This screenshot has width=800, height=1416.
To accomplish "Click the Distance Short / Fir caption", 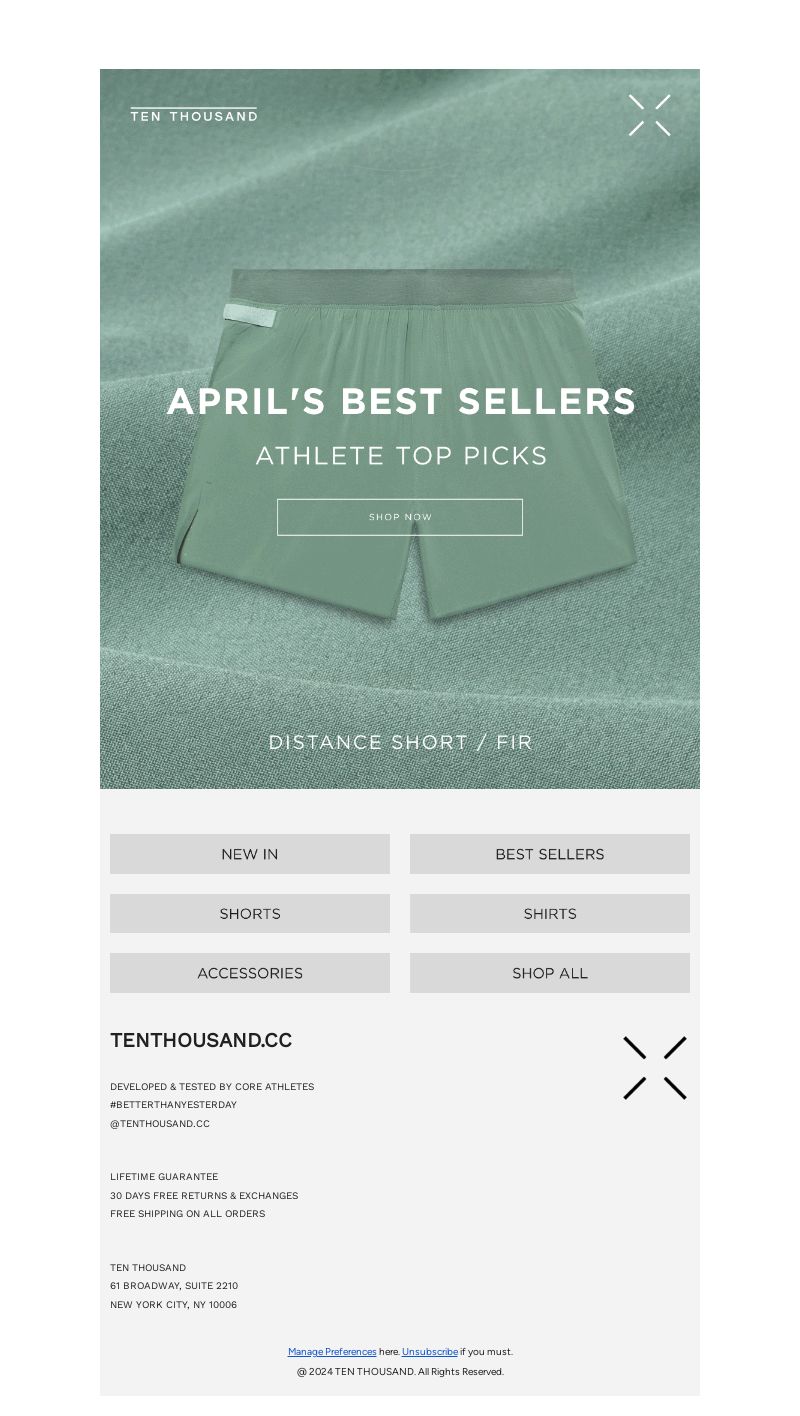I will (x=400, y=742).
